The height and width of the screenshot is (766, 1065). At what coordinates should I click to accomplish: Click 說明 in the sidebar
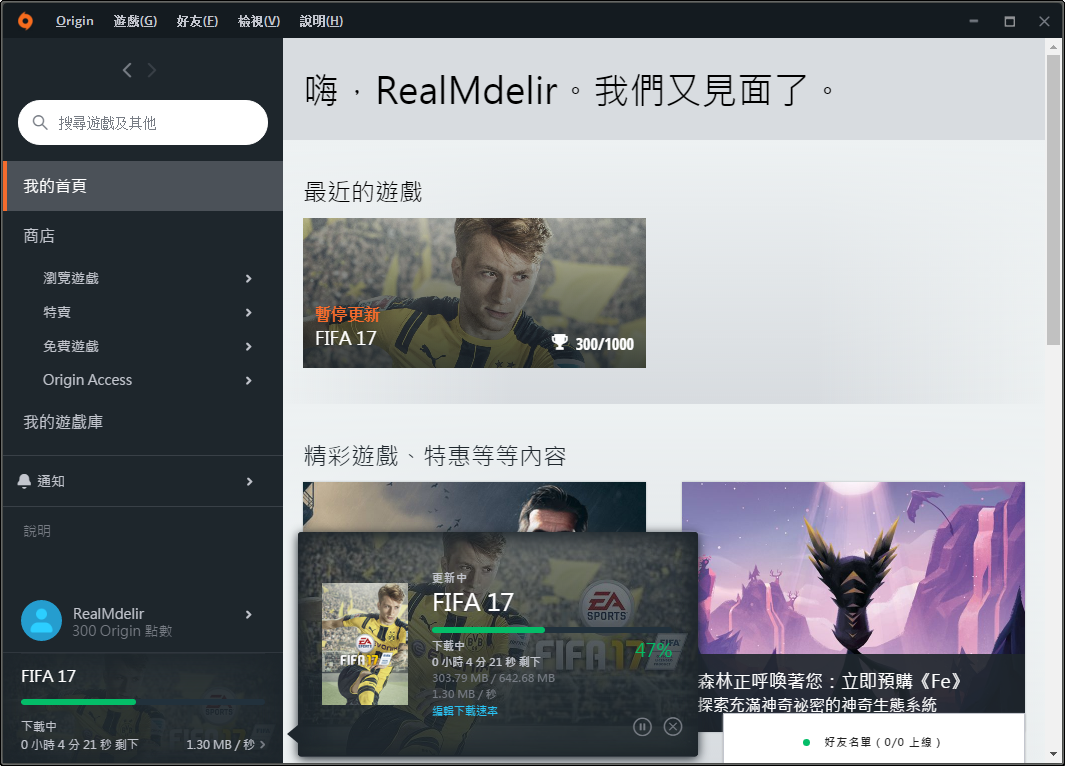[x=37, y=530]
